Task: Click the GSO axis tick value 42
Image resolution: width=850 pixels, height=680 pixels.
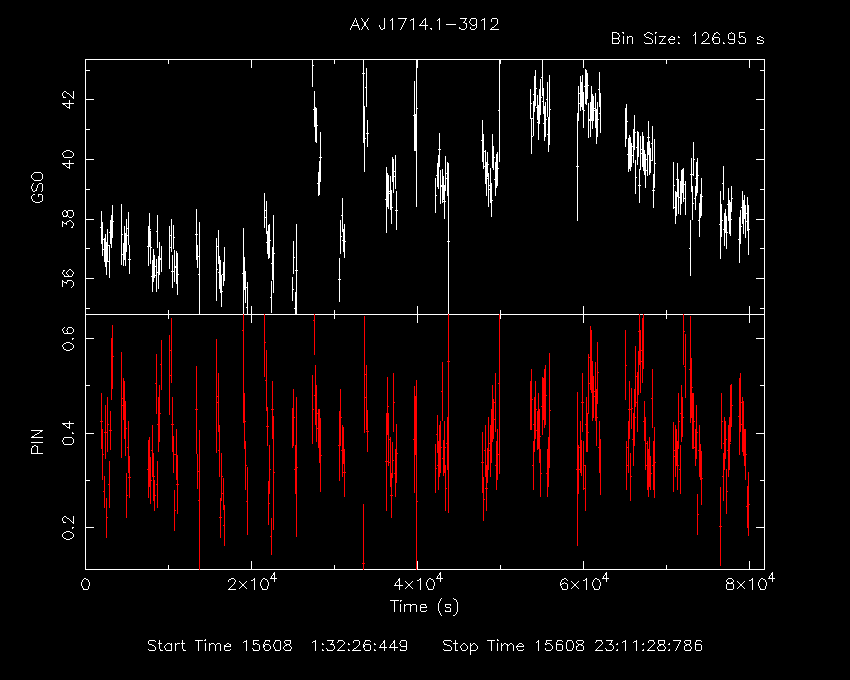Action: pyautogui.click(x=68, y=100)
